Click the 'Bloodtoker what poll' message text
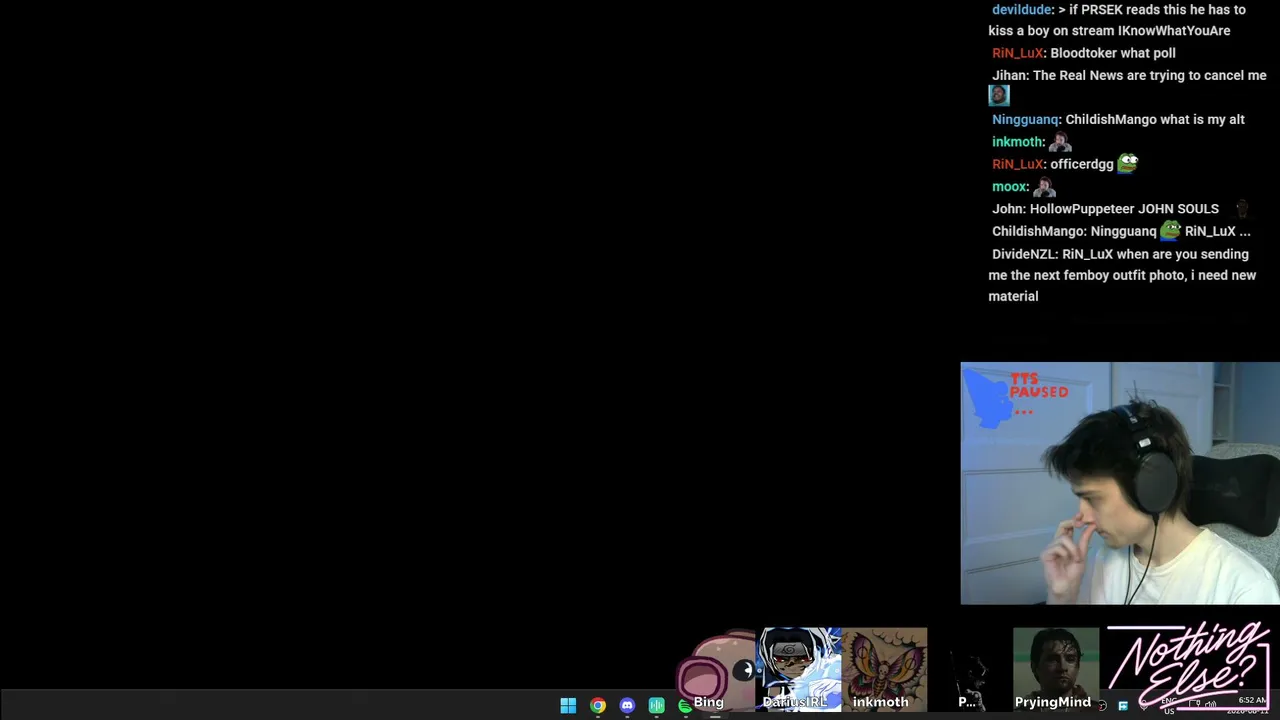This screenshot has width=1280, height=720. (x=1113, y=53)
